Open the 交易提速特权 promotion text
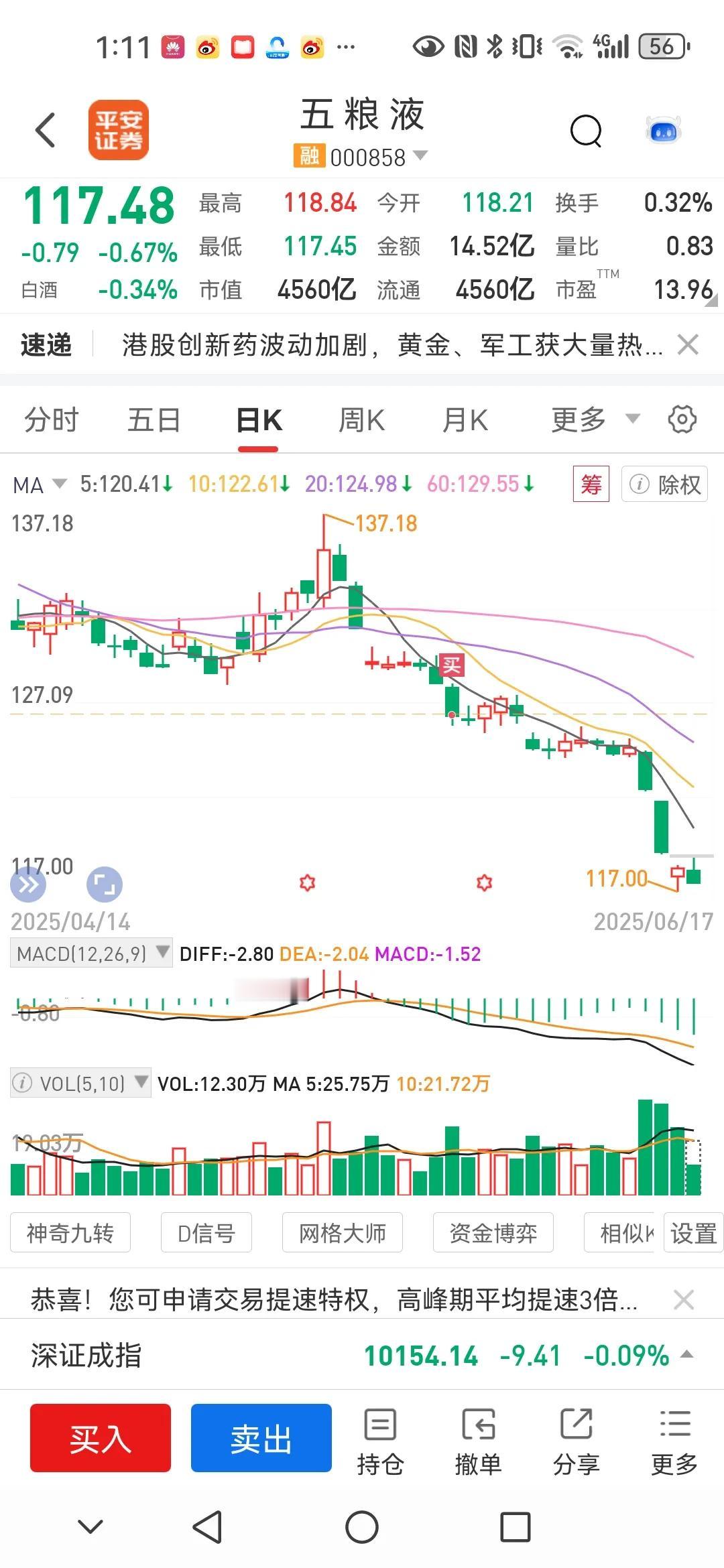Screen dimensions: 724x1568 click(334, 1300)
